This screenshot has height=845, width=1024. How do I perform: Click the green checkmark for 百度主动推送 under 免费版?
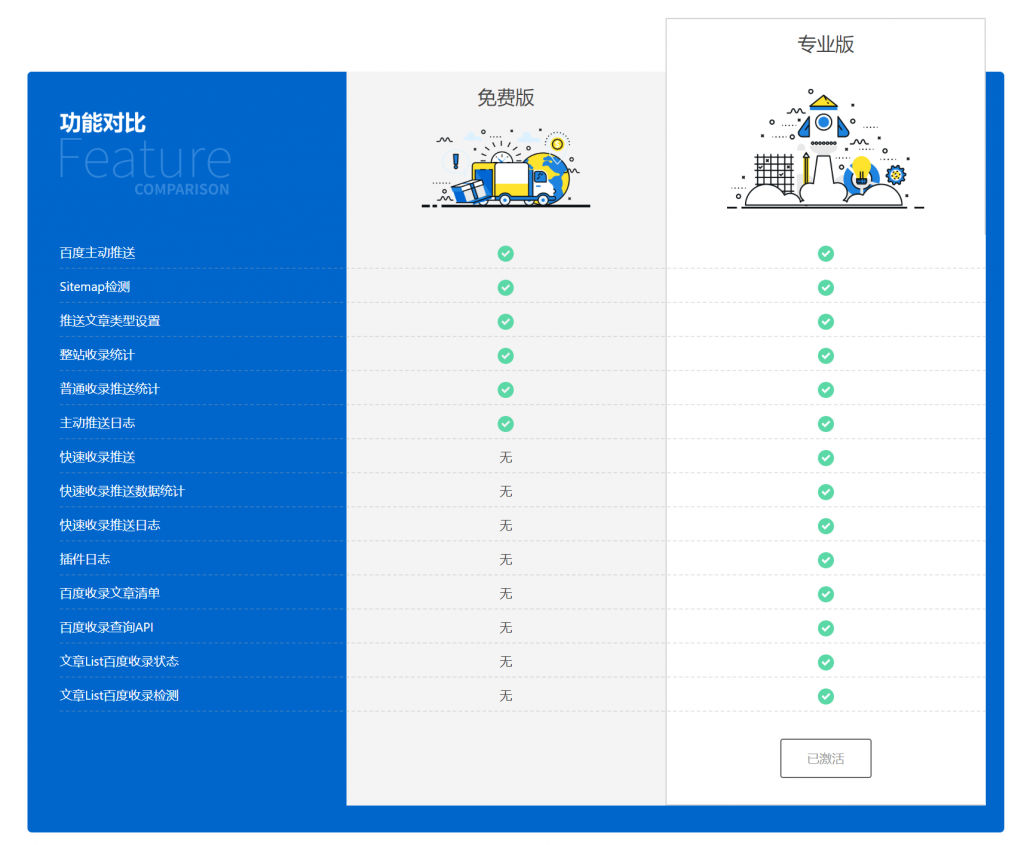505,253
